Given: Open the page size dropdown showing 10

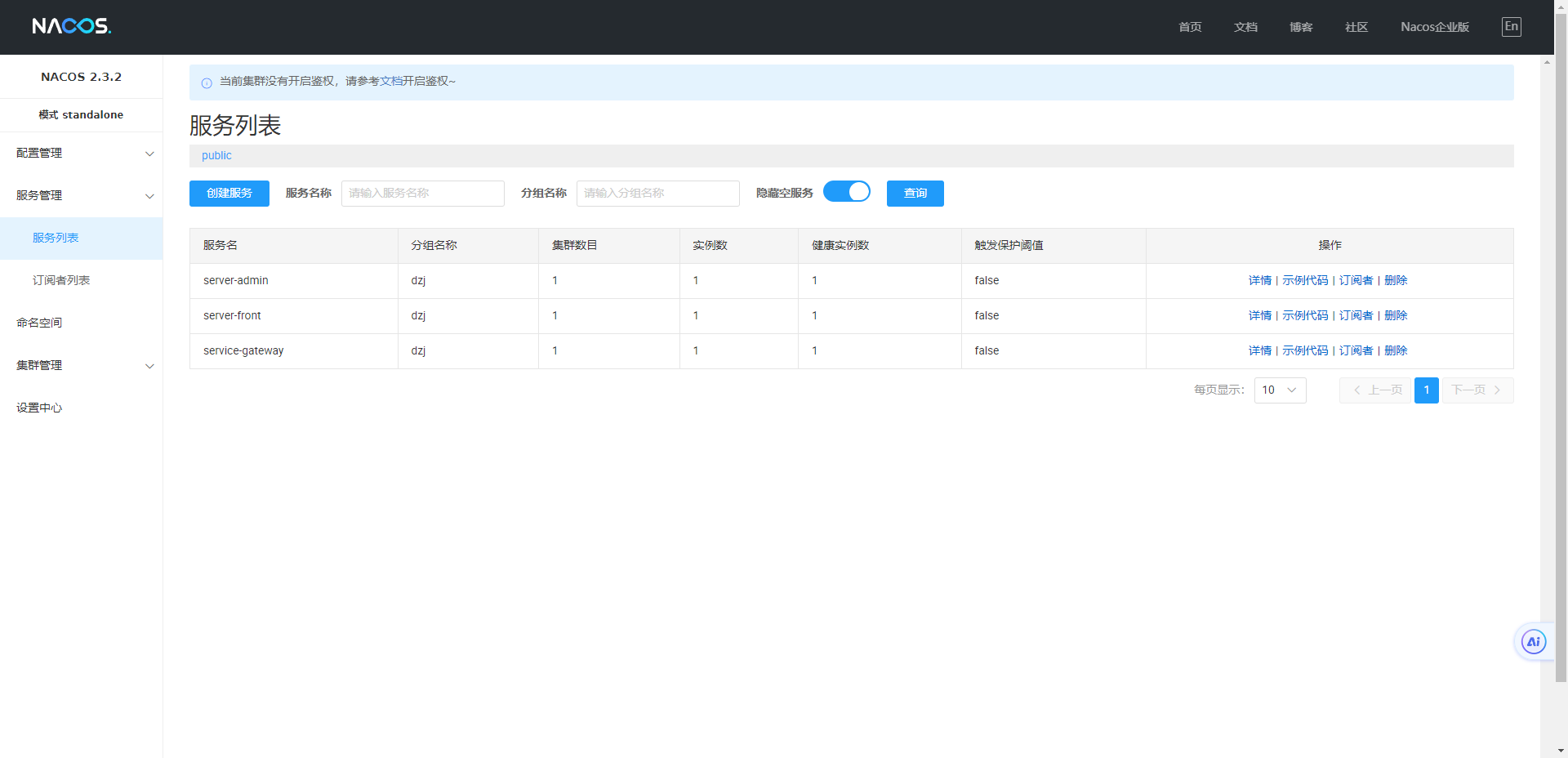Looking at the screenshot, I should pyautogui.click(x=1279, y=390).
